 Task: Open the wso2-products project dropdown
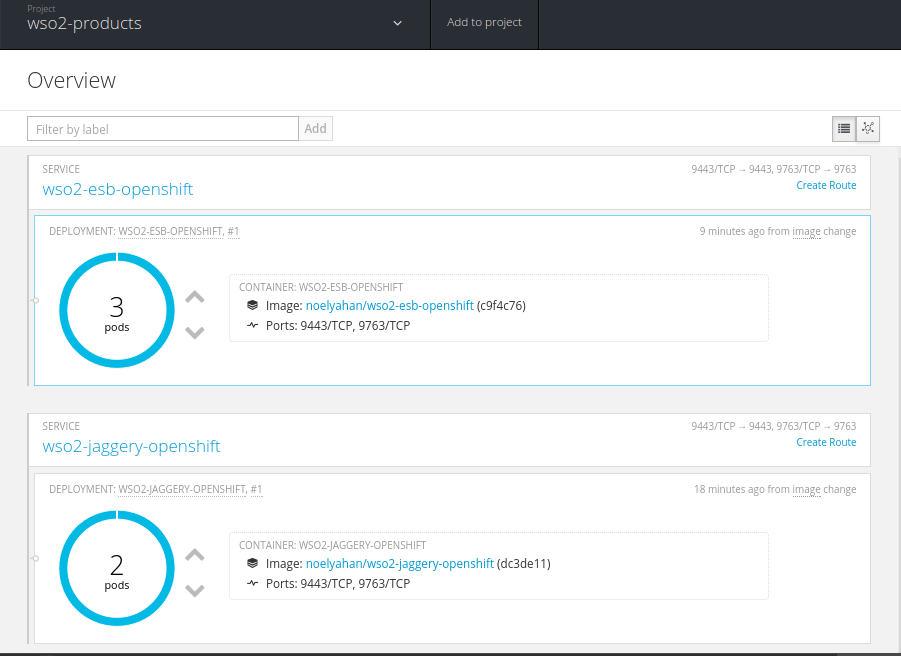[x=214, y=23]
